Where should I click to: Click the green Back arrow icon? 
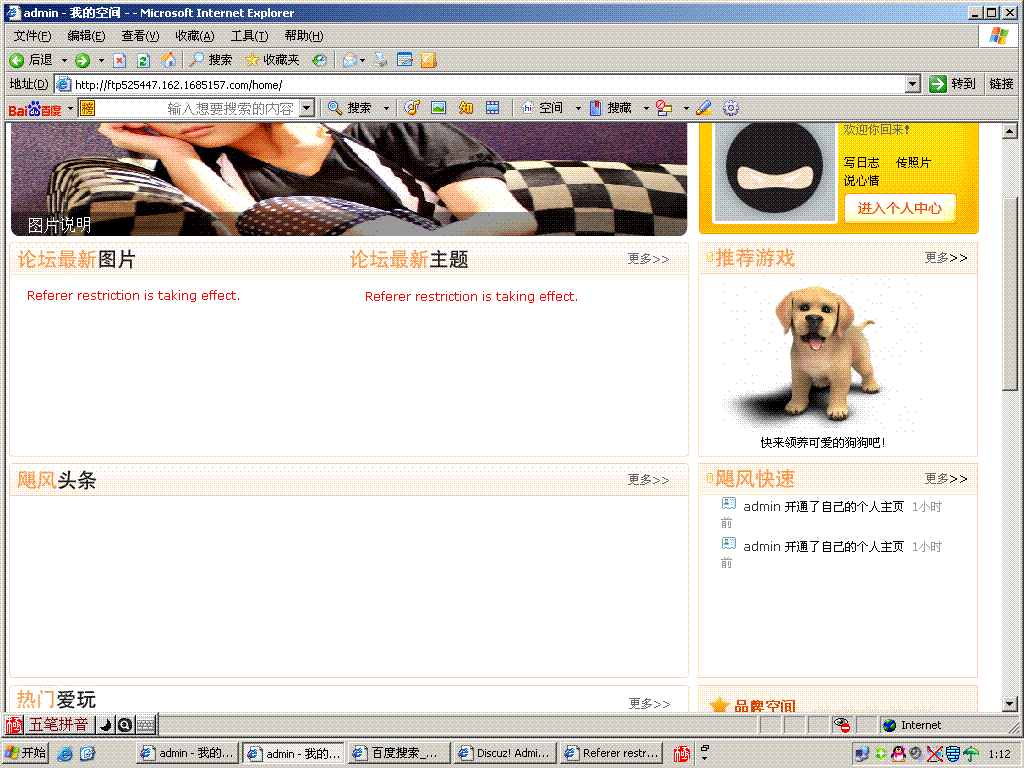coord(17,60)
